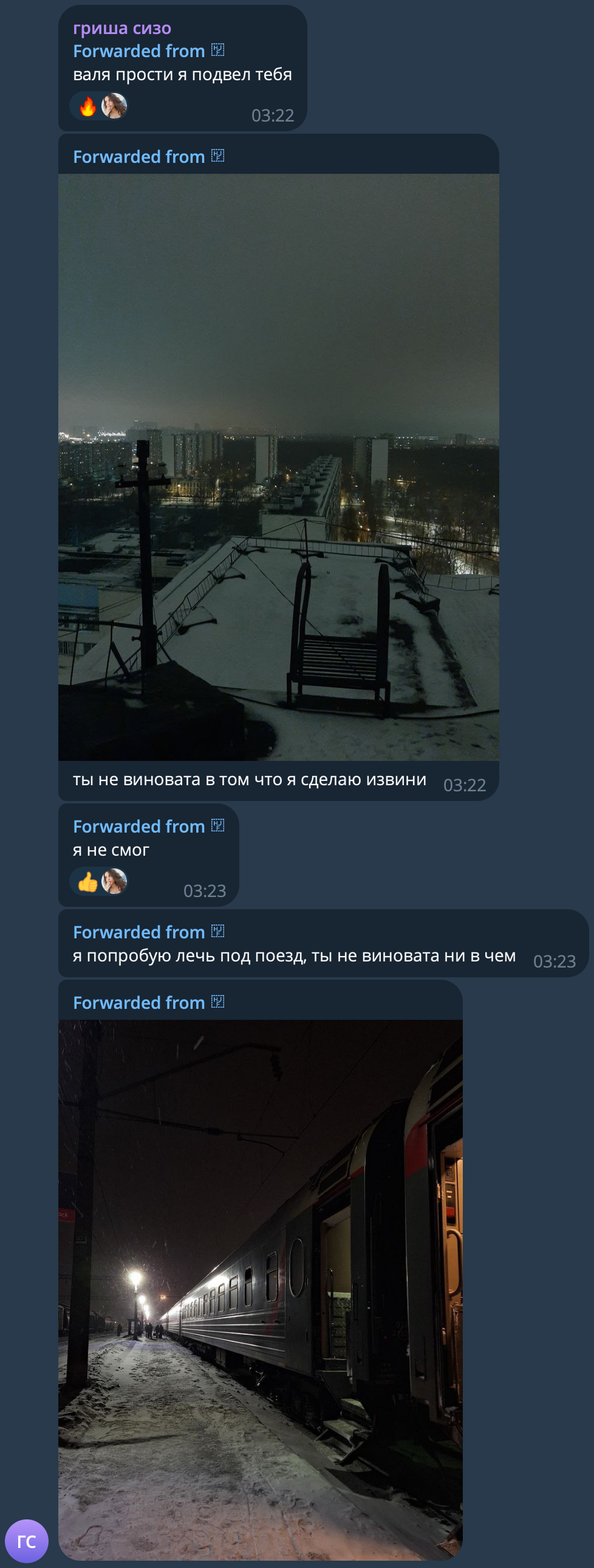This screenshot has height=1568, width=594.
Task: Open sender name 'гриша сизо'
Action: coord(121,28)
